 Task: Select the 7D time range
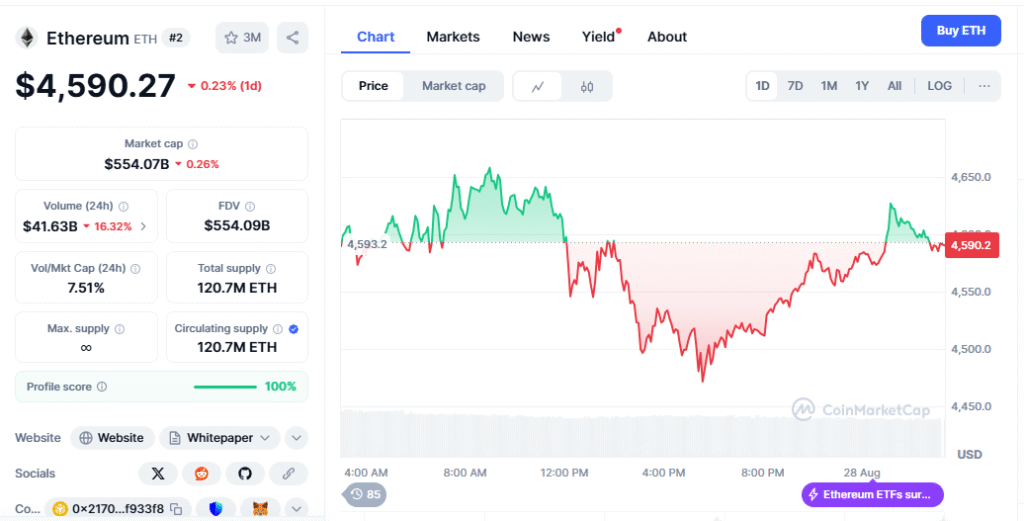click(795, 86)
